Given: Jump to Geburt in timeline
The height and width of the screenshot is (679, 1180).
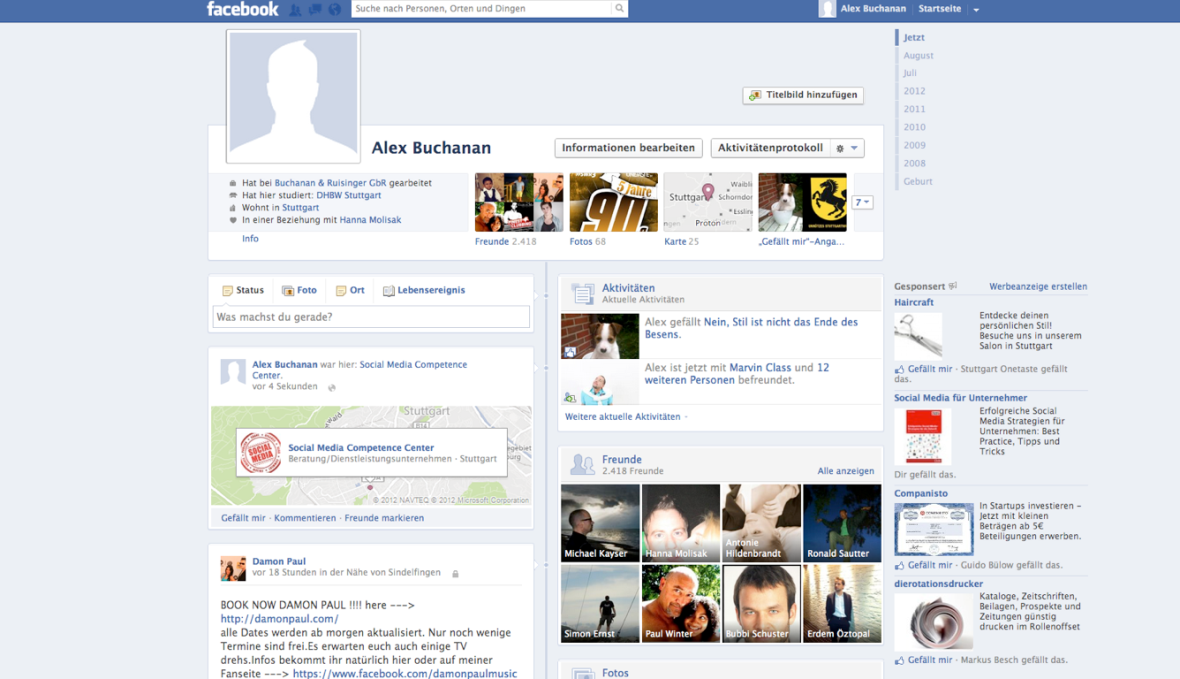Looking at the screenshot, I should pyautogui.click(x=917, y=181).
